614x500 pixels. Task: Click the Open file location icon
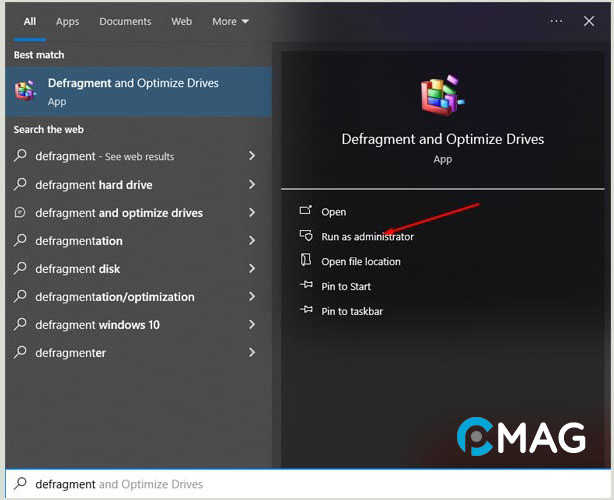(306, 261)
